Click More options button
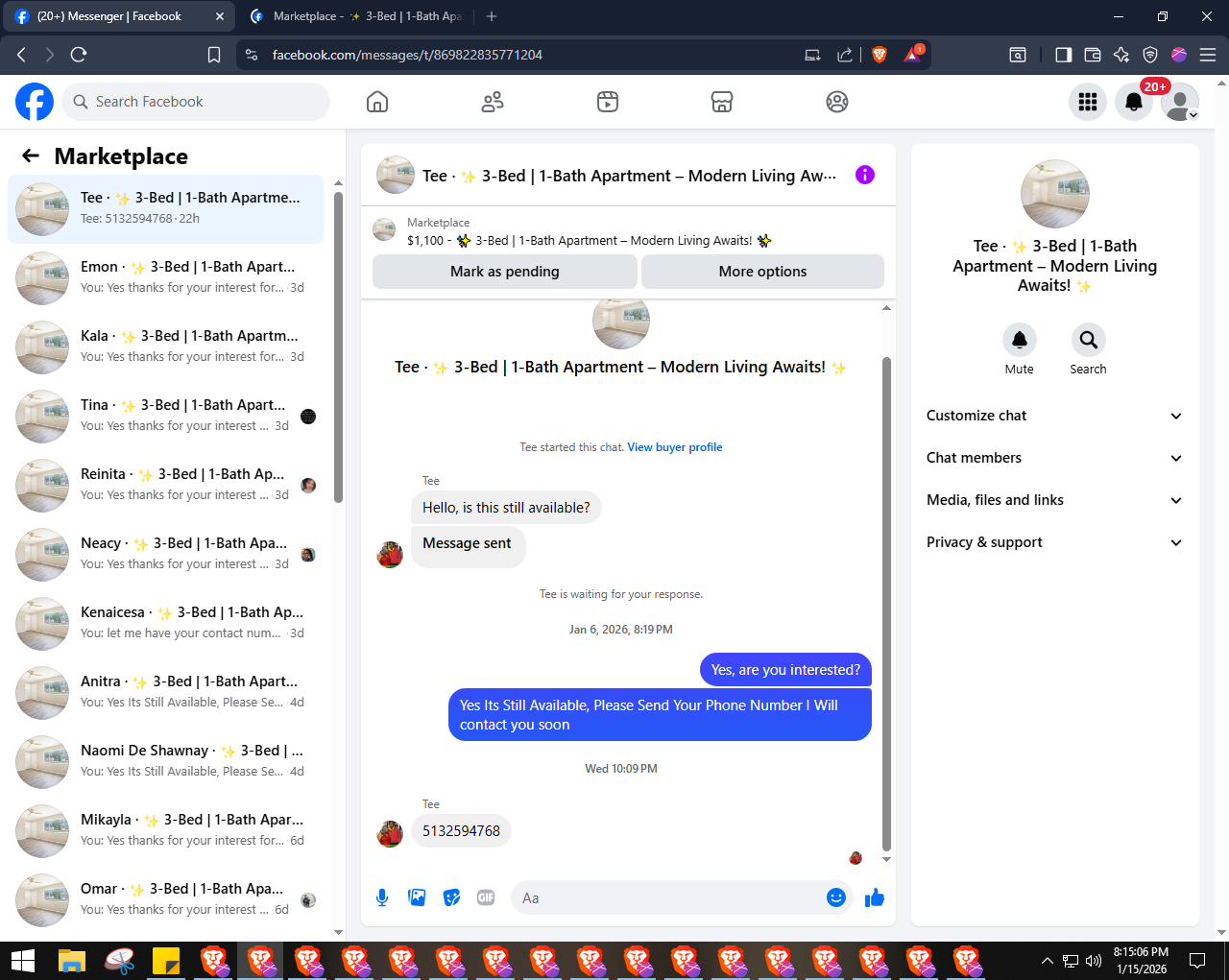Viewport: 1229px width, 980px height. coord(762,272)
